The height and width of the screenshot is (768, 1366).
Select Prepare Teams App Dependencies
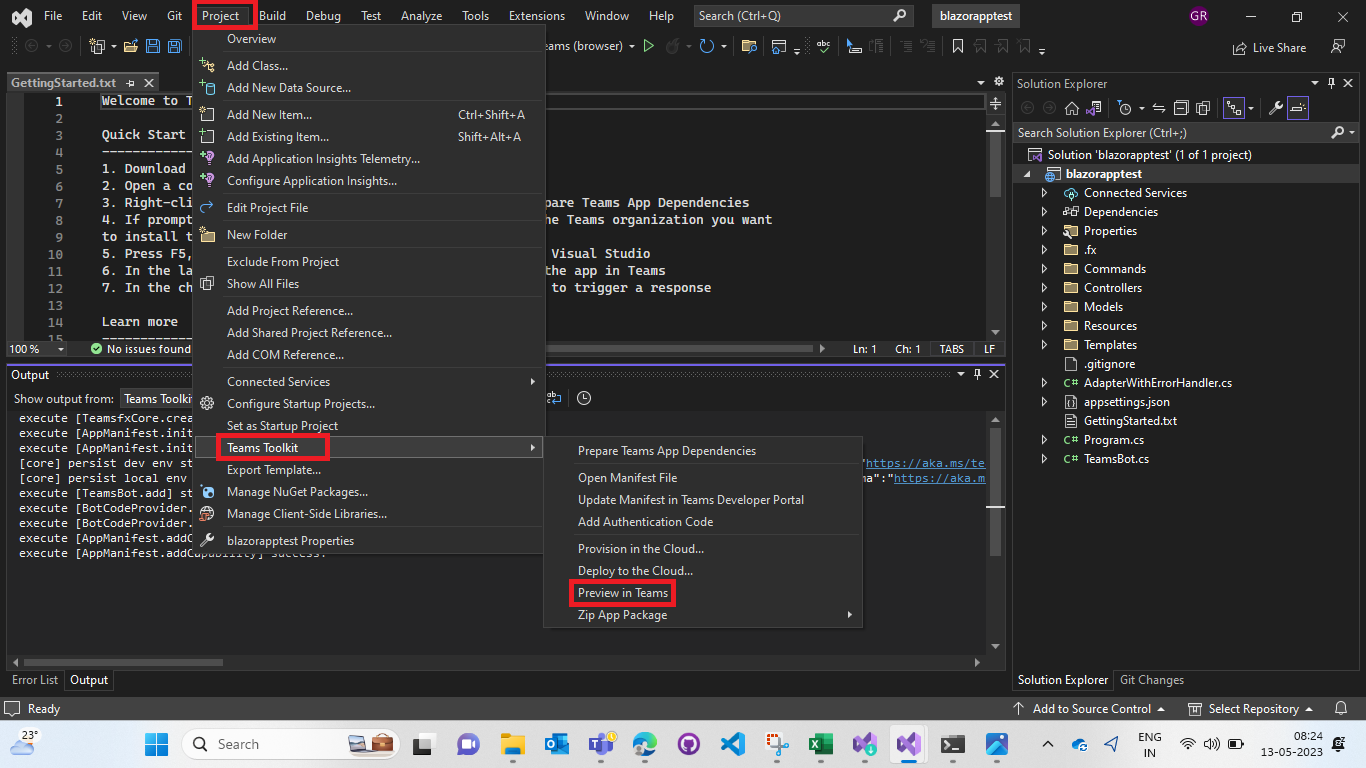667,451
